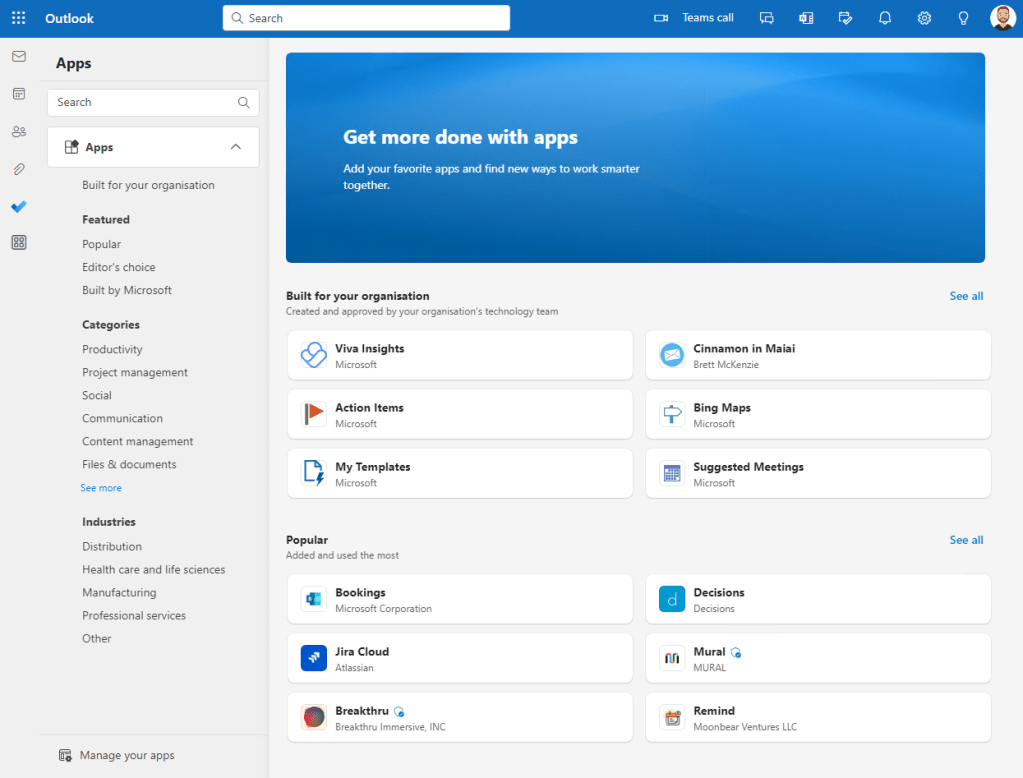Click the Apps panel search field

(x=145, y=102)
